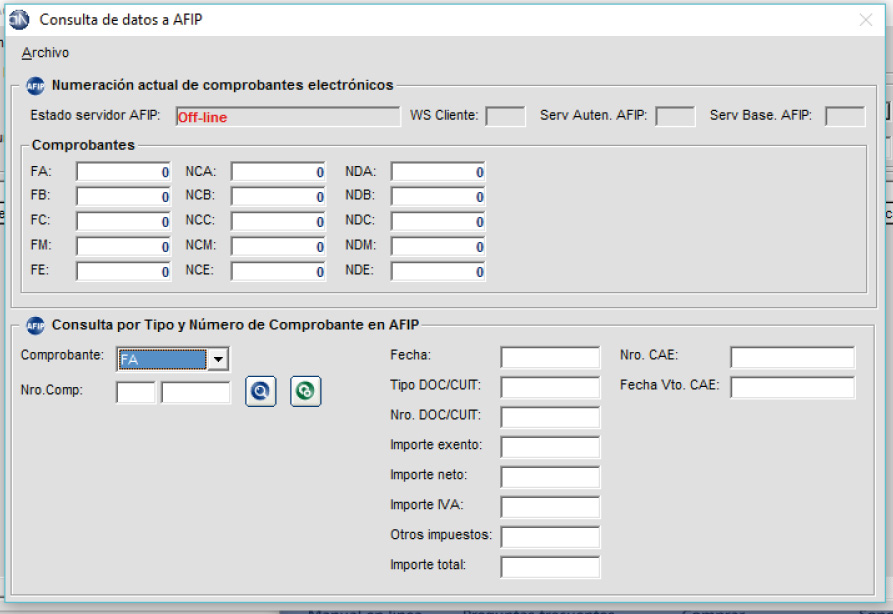Focus the FB number field

(124, 197)
